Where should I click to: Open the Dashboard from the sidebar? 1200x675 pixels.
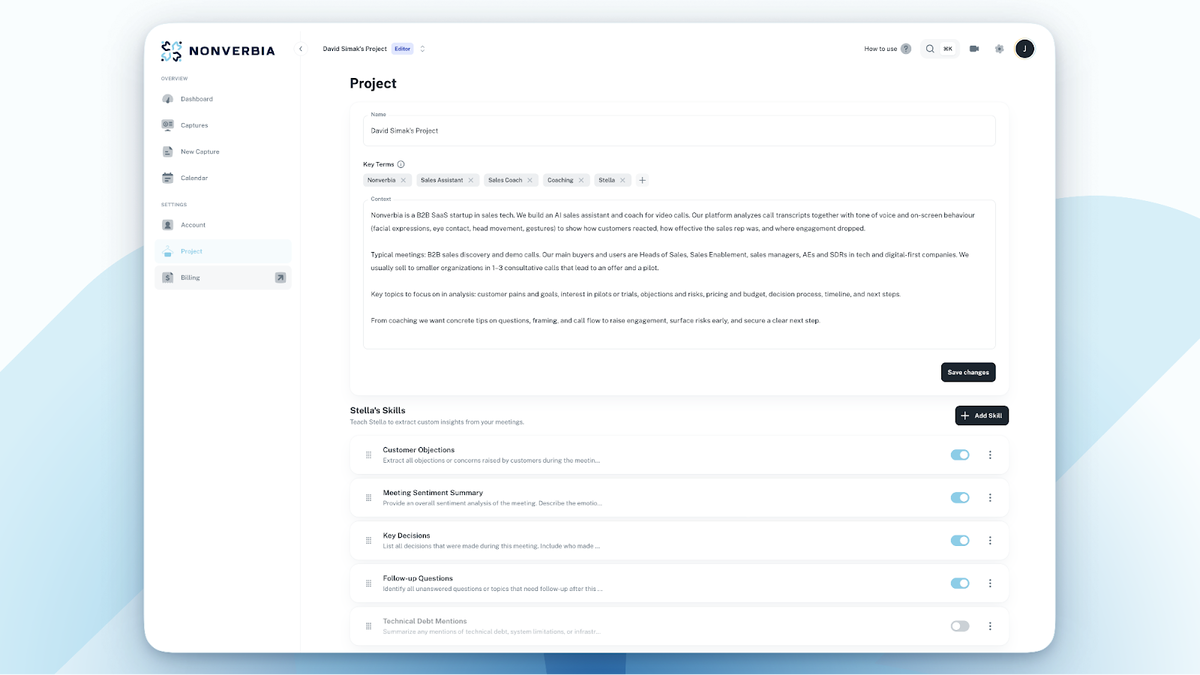(195, 98)
